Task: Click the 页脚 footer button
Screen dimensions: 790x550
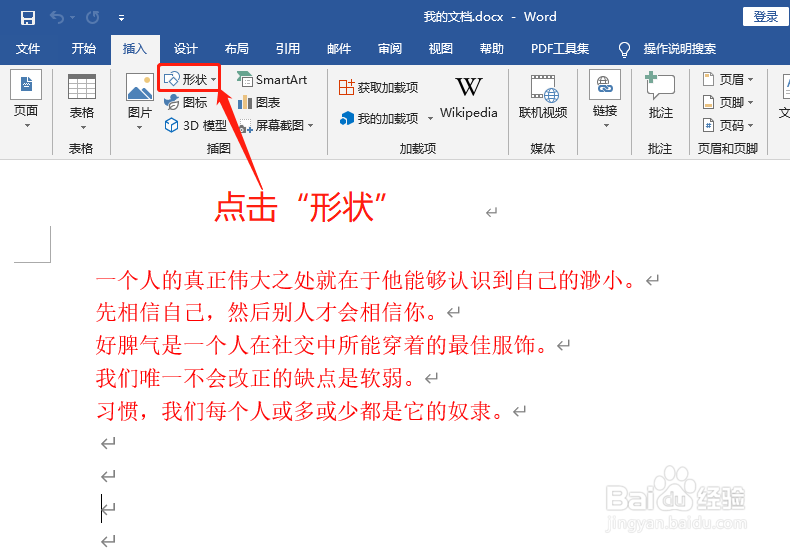Action: pos(723,102)
